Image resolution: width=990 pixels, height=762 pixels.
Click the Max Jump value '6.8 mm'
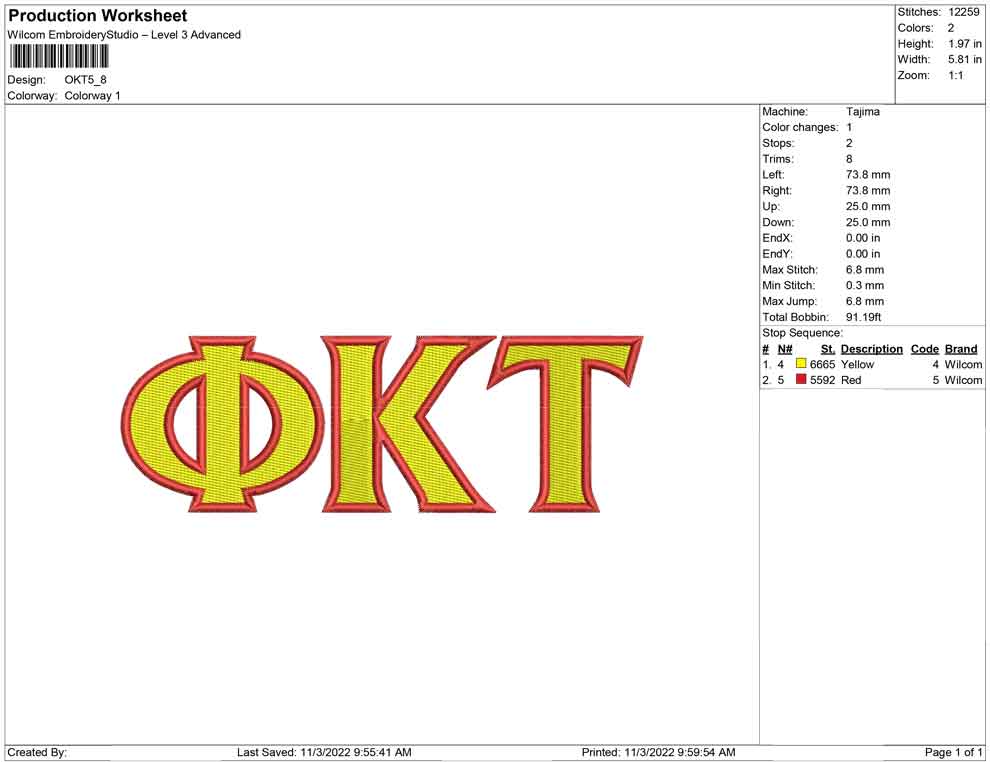pyautogui.click(x=865, y=301)
